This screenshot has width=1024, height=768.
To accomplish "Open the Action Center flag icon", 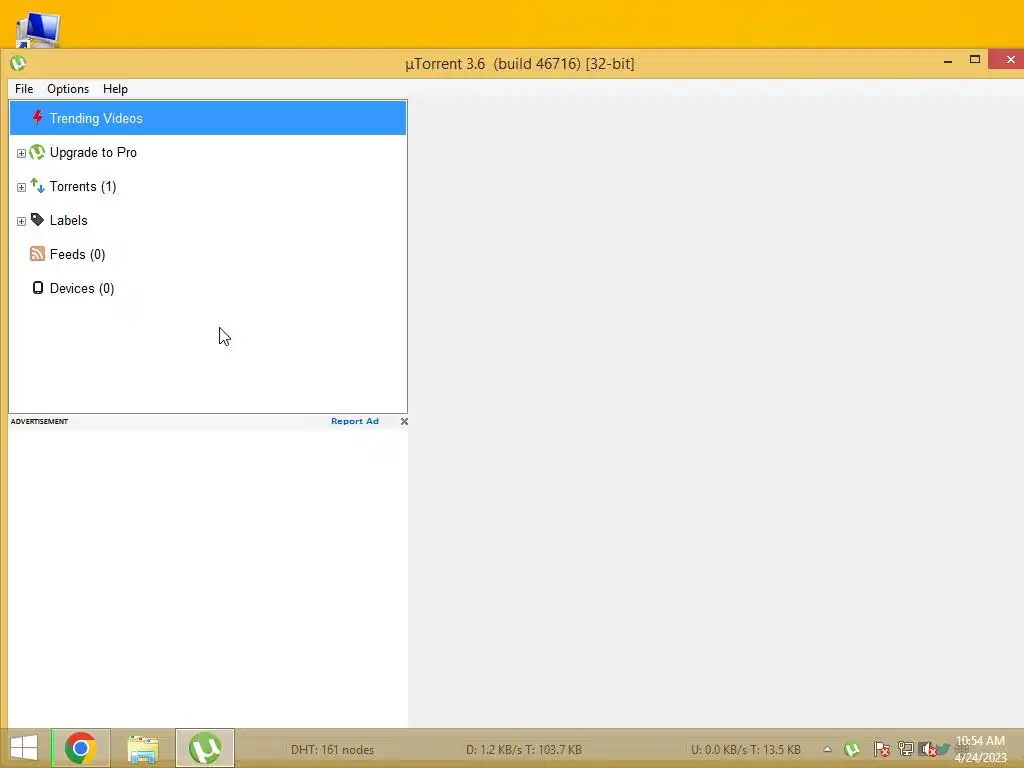I will point(882,749).
